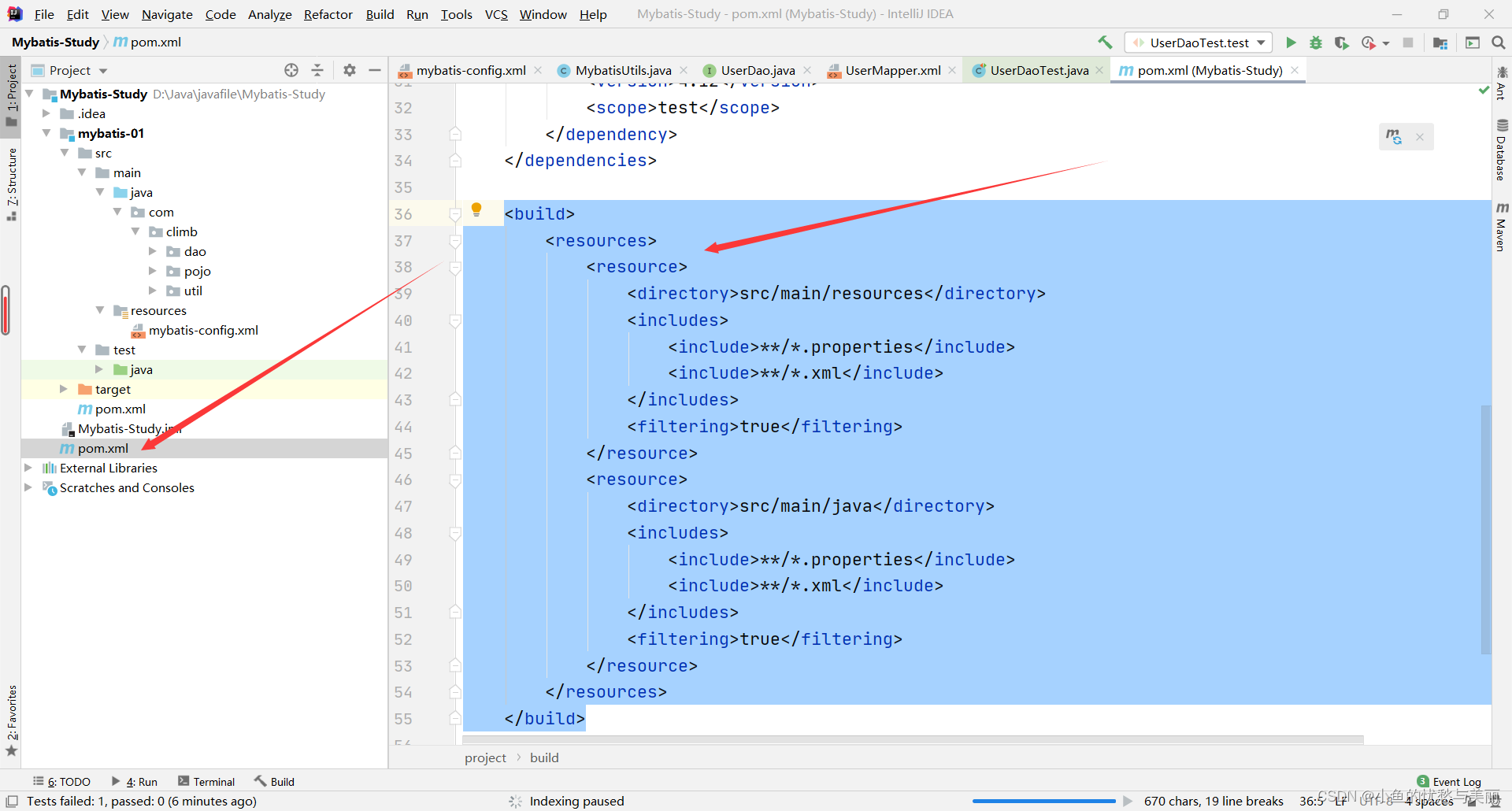The image size is (1512, 811).
Task: Collapse the mybatis-01 module folder
Action: (46, 133)
